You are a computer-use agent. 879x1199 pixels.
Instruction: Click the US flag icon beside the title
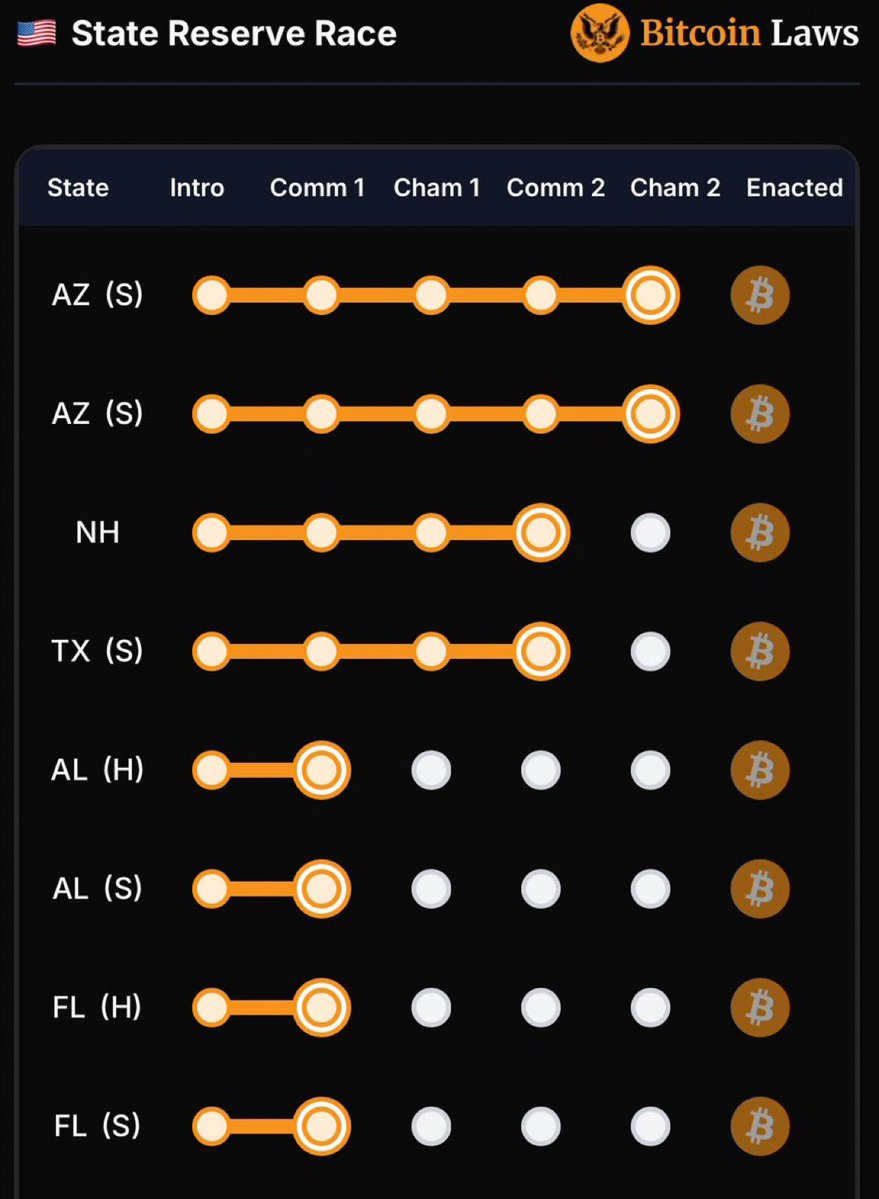pos(37,33)
